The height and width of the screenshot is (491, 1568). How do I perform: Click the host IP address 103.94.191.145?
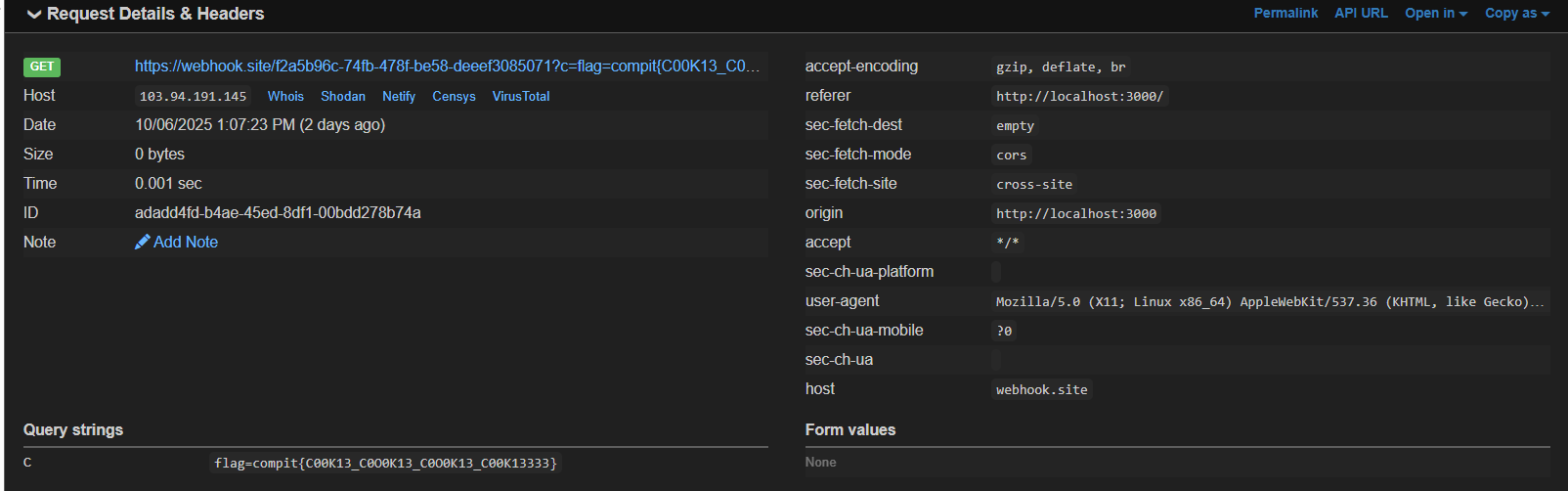coord(193,96)
